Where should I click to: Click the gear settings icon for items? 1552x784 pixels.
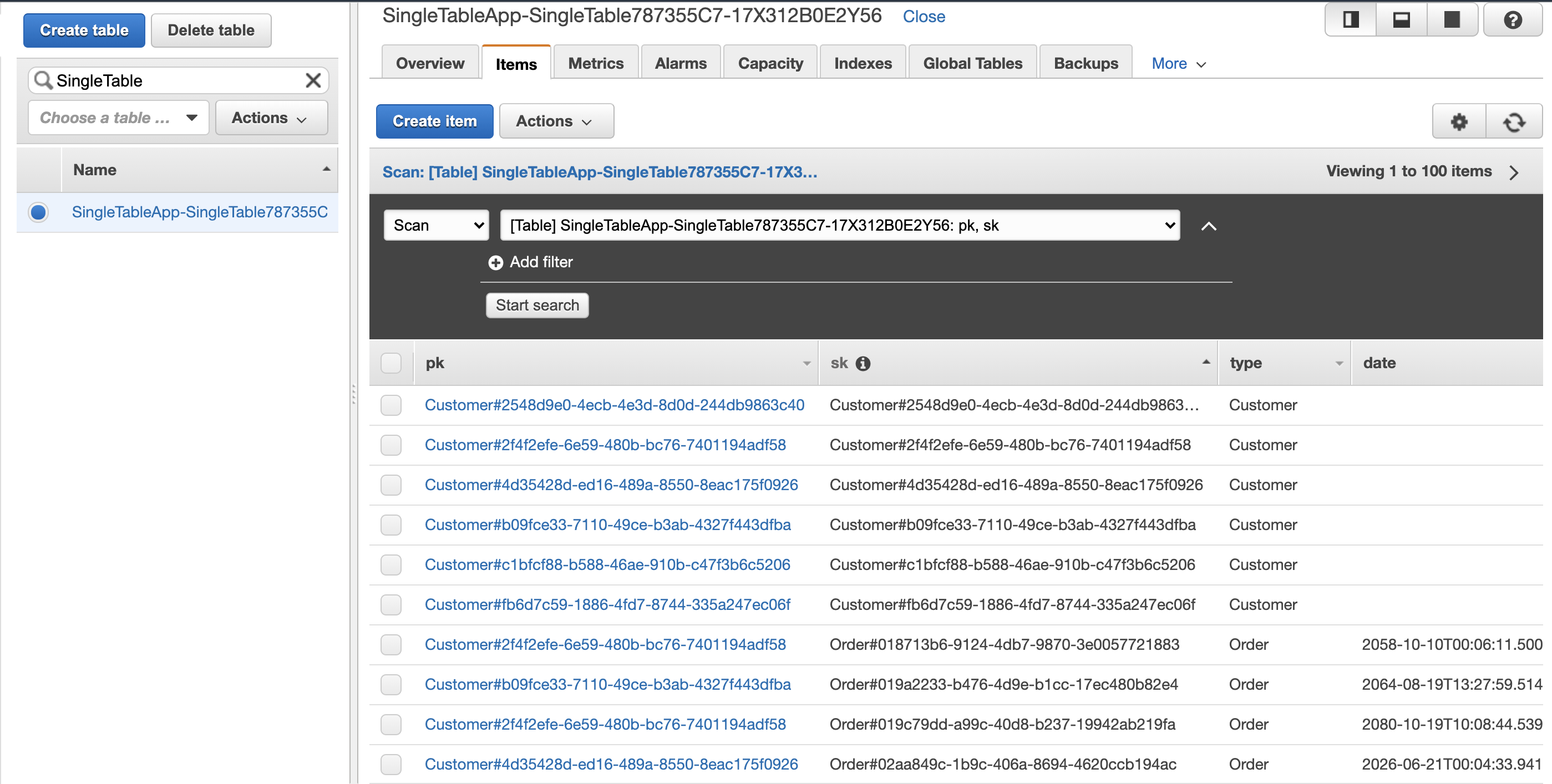click(x=1459, y=121)
